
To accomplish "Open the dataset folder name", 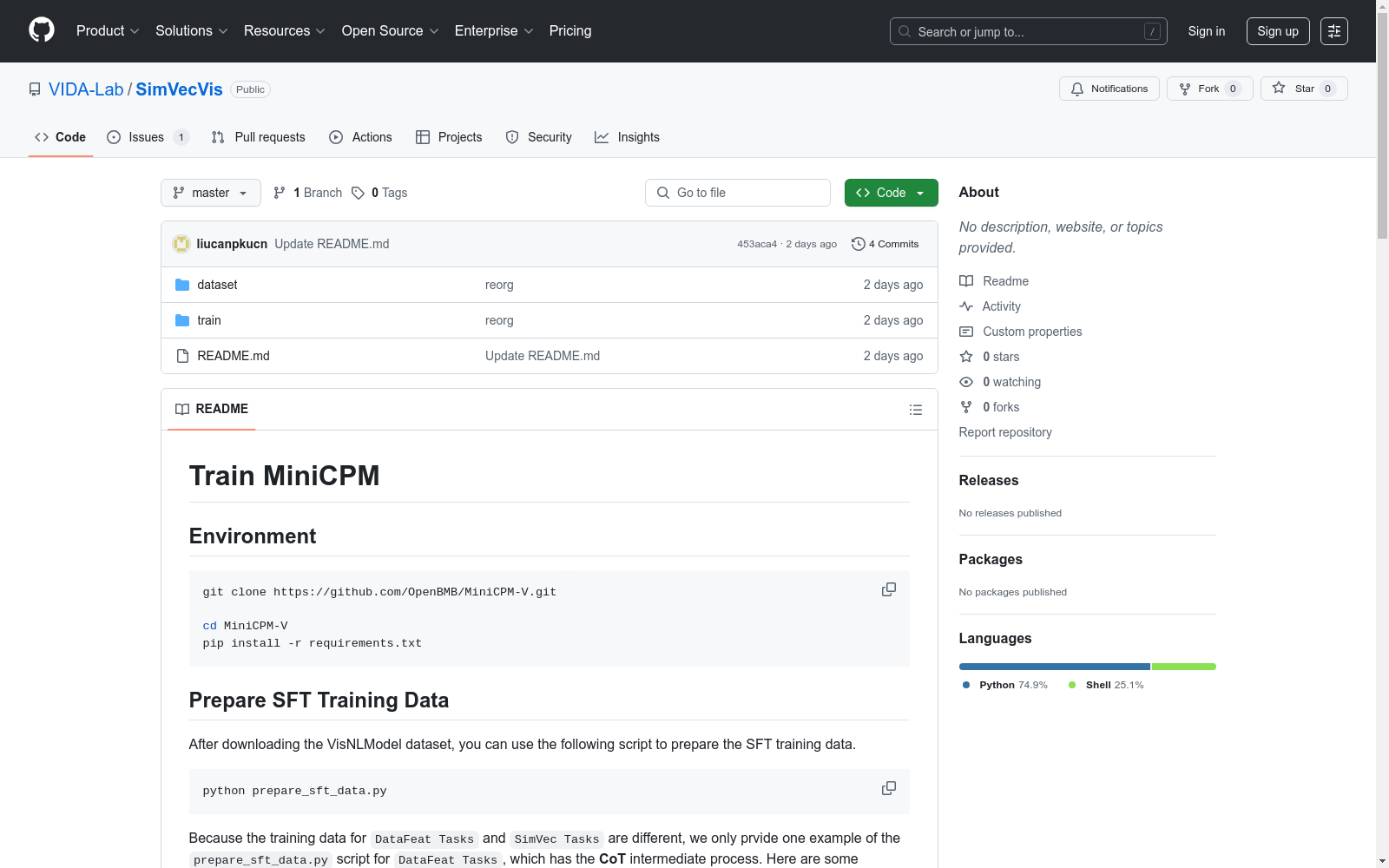I will pyautogui.click(x=217, y=285).
